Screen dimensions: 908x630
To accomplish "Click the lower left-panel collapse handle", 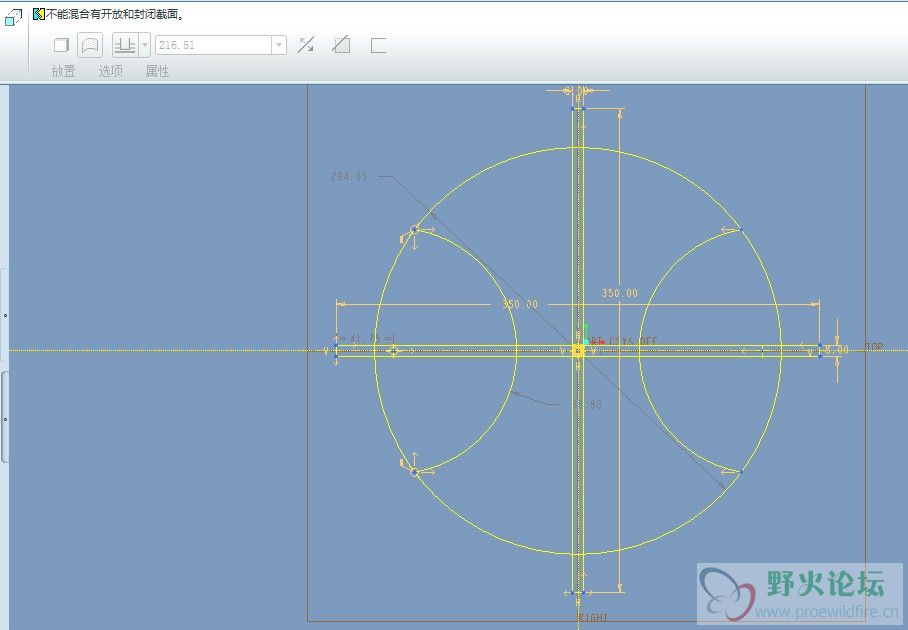I will coord(5,418).
